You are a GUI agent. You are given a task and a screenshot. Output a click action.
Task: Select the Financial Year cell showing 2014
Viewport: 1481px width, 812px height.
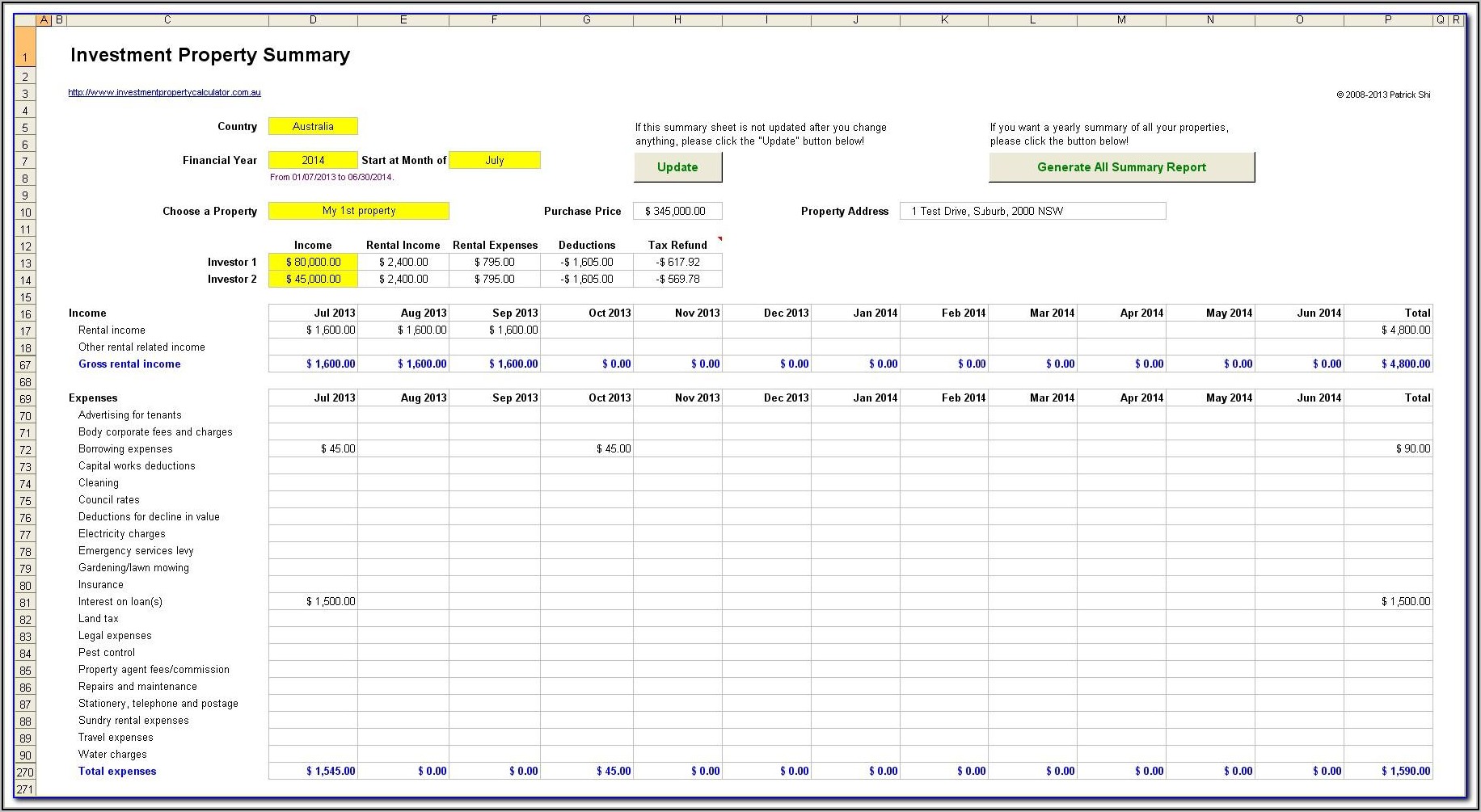tap(313, 161)
